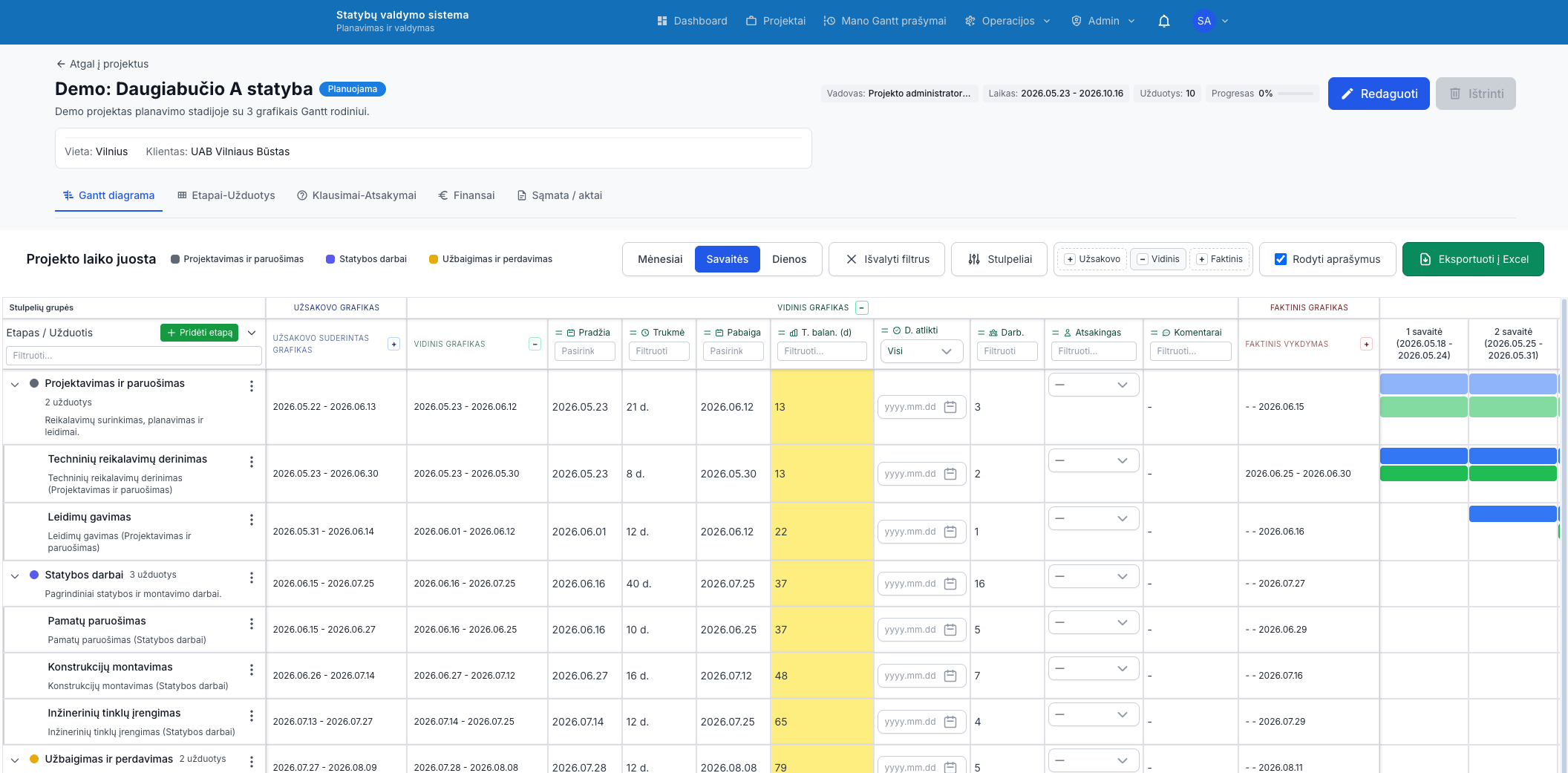Open calendar picker in Pamatų paruošimas row
1568x773 pixels.
tap(950, 630)
